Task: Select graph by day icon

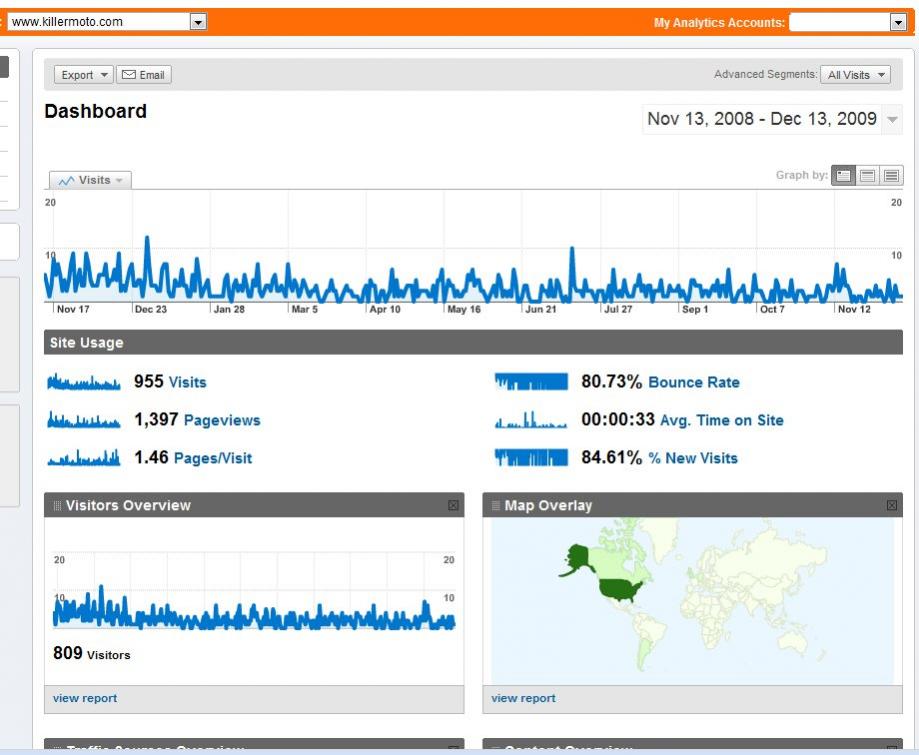Action: click(x=843, y=176)
